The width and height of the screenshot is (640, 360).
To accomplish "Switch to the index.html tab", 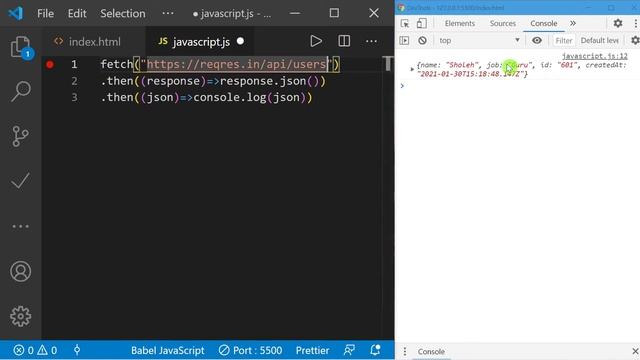I will tap(94, 42).
